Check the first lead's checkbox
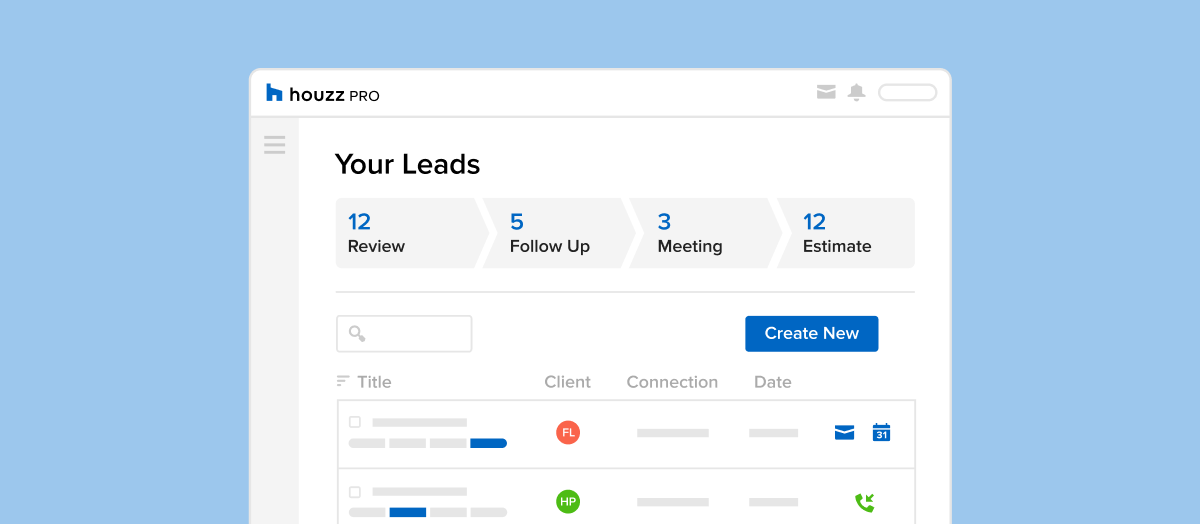 click(x=355, y=422)
